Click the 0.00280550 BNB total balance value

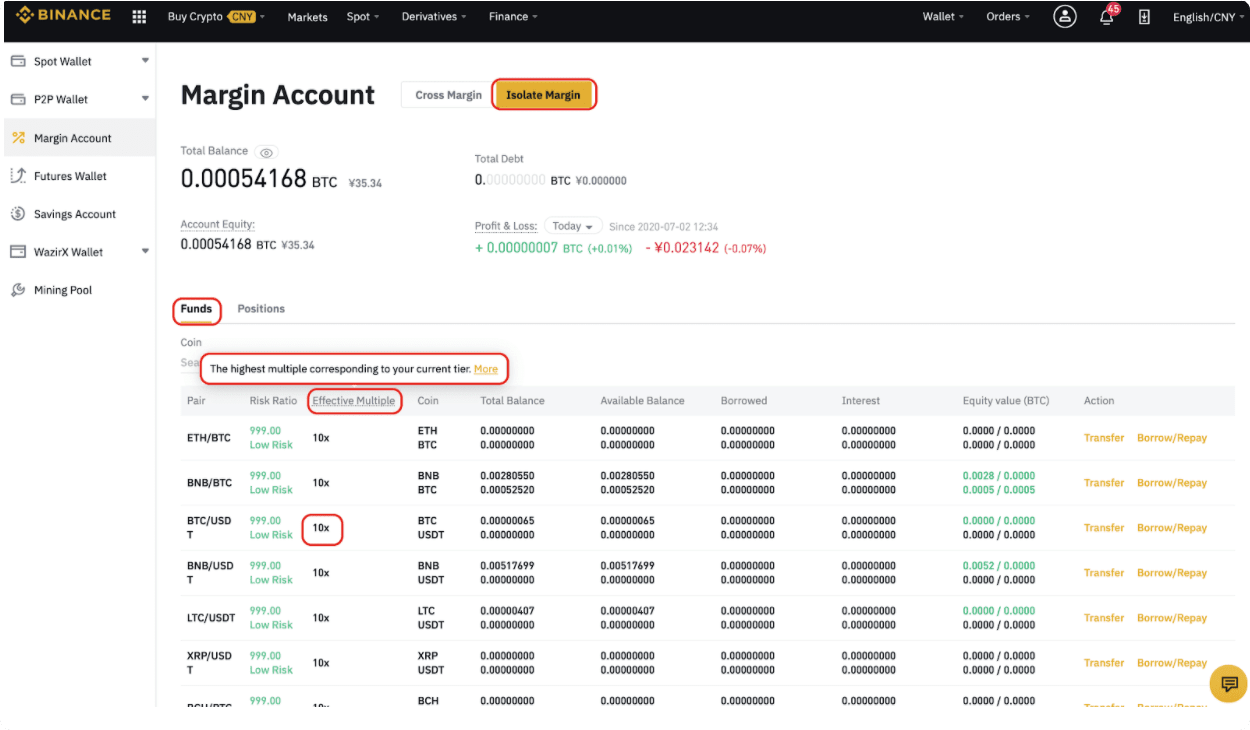click(507, 476)
